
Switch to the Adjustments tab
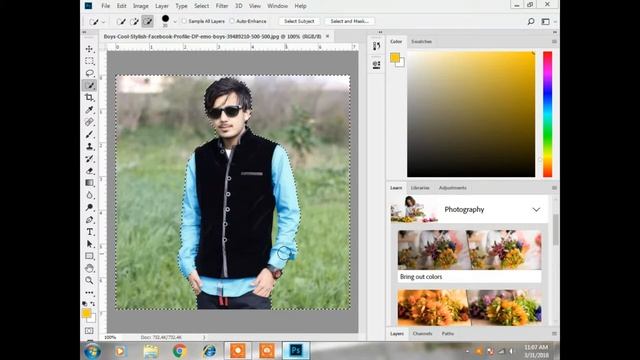point(453,188)
